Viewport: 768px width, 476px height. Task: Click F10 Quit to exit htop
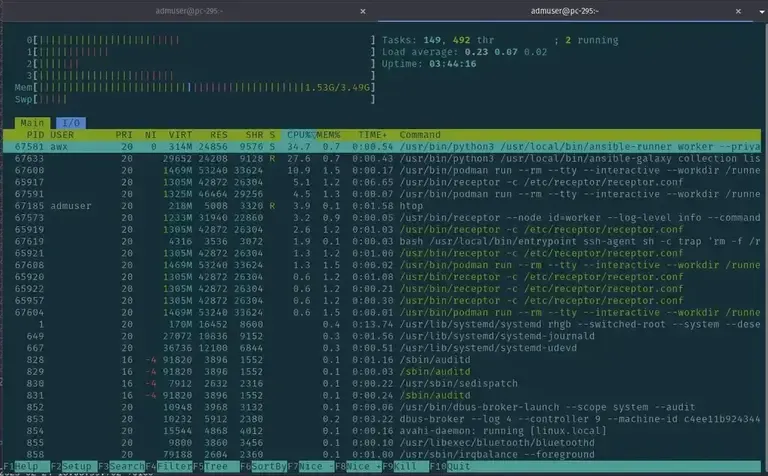pos(460,466)
